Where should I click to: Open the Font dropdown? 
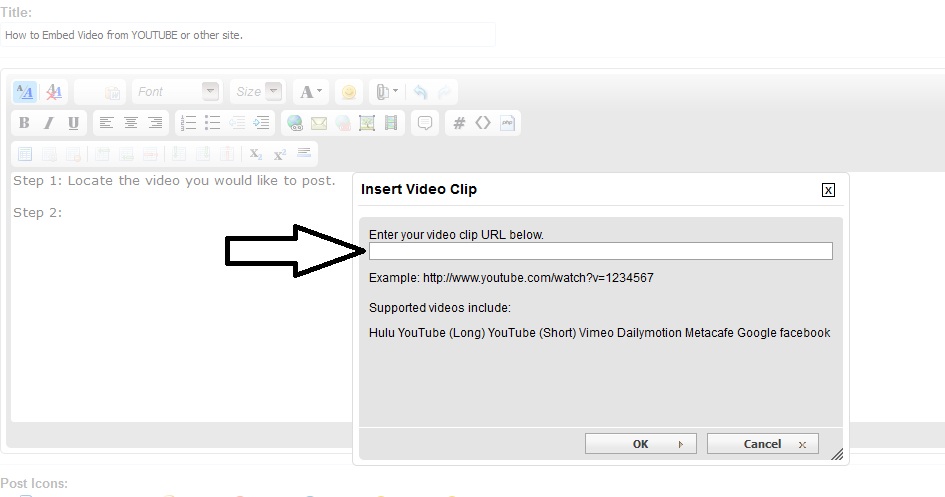(x=176, y=92)
